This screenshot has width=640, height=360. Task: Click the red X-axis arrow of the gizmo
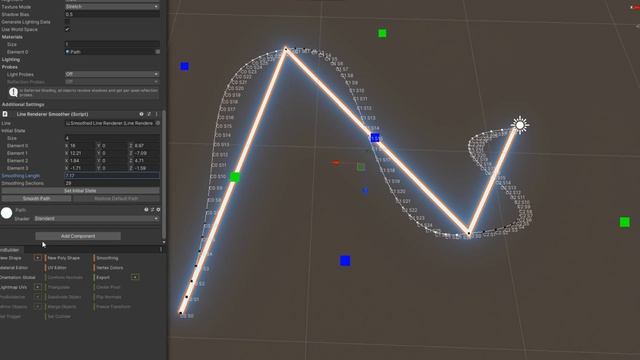pos(336,163)
